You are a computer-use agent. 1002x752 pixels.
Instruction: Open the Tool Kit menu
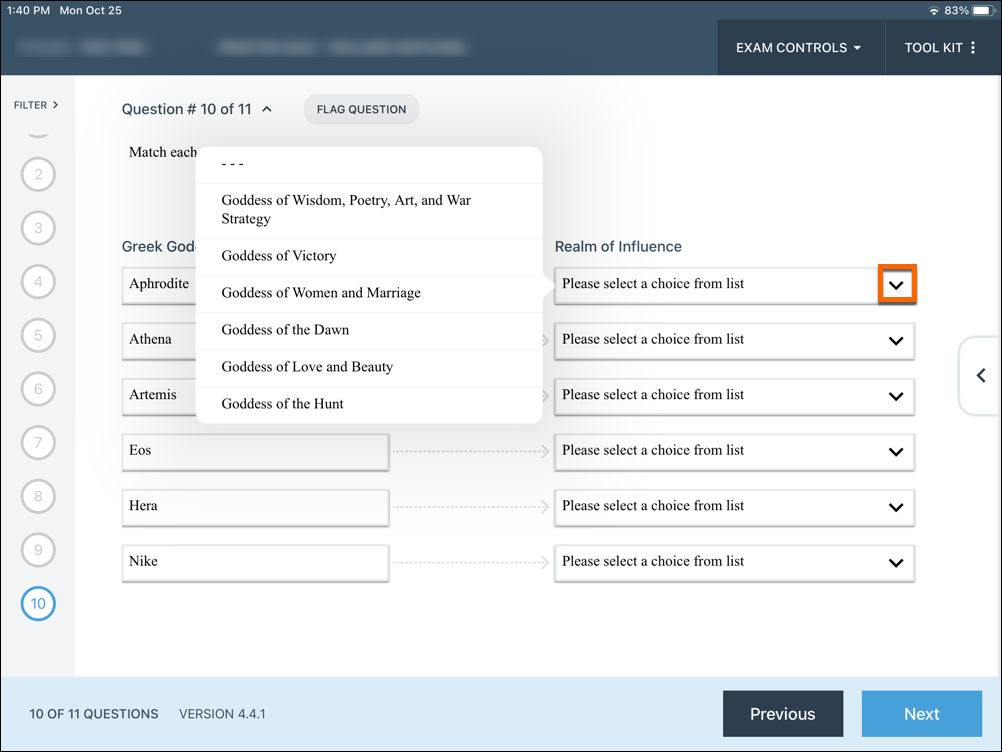(x=941, y=47)
